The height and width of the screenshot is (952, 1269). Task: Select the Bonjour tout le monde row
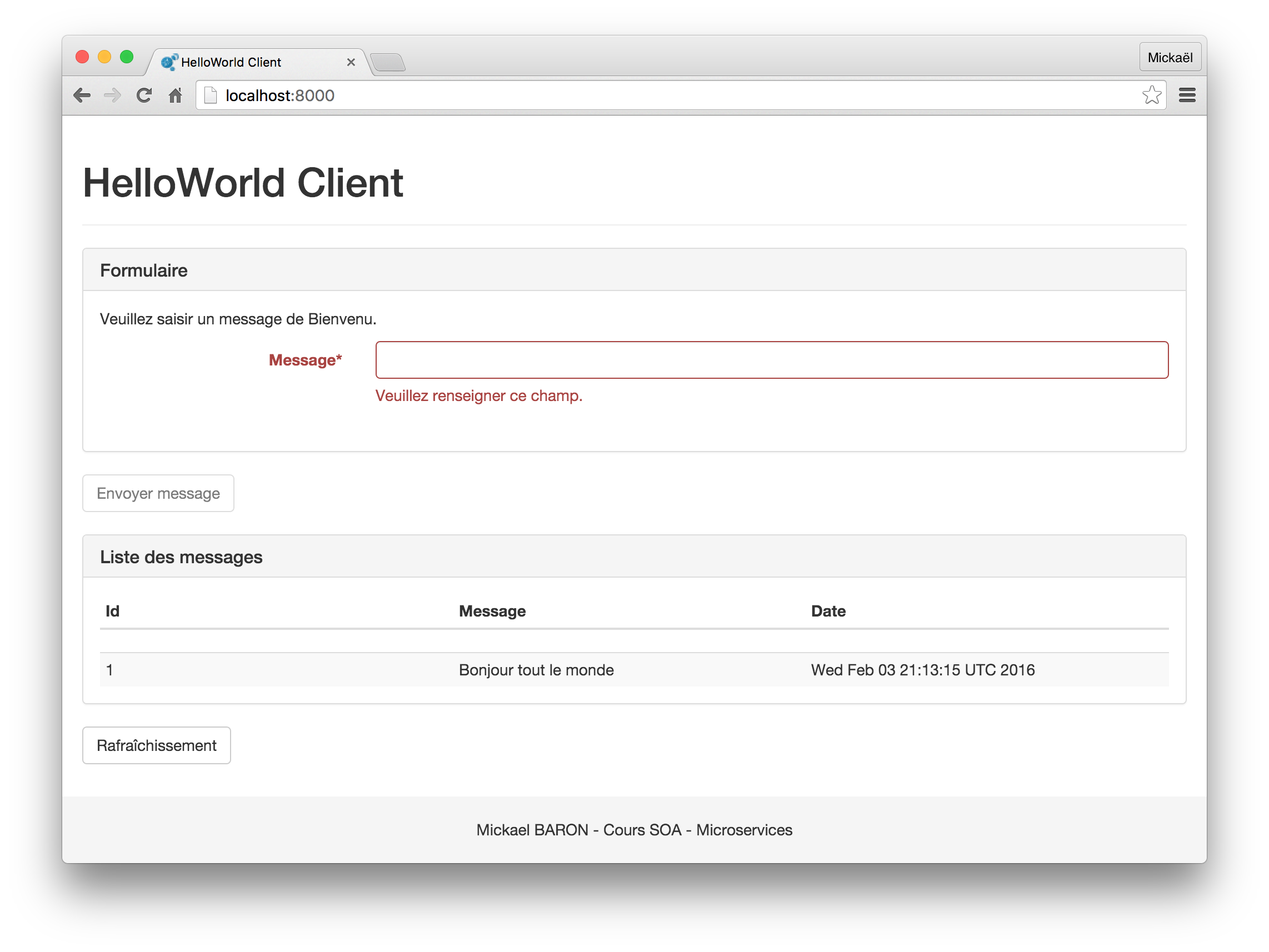536,670
